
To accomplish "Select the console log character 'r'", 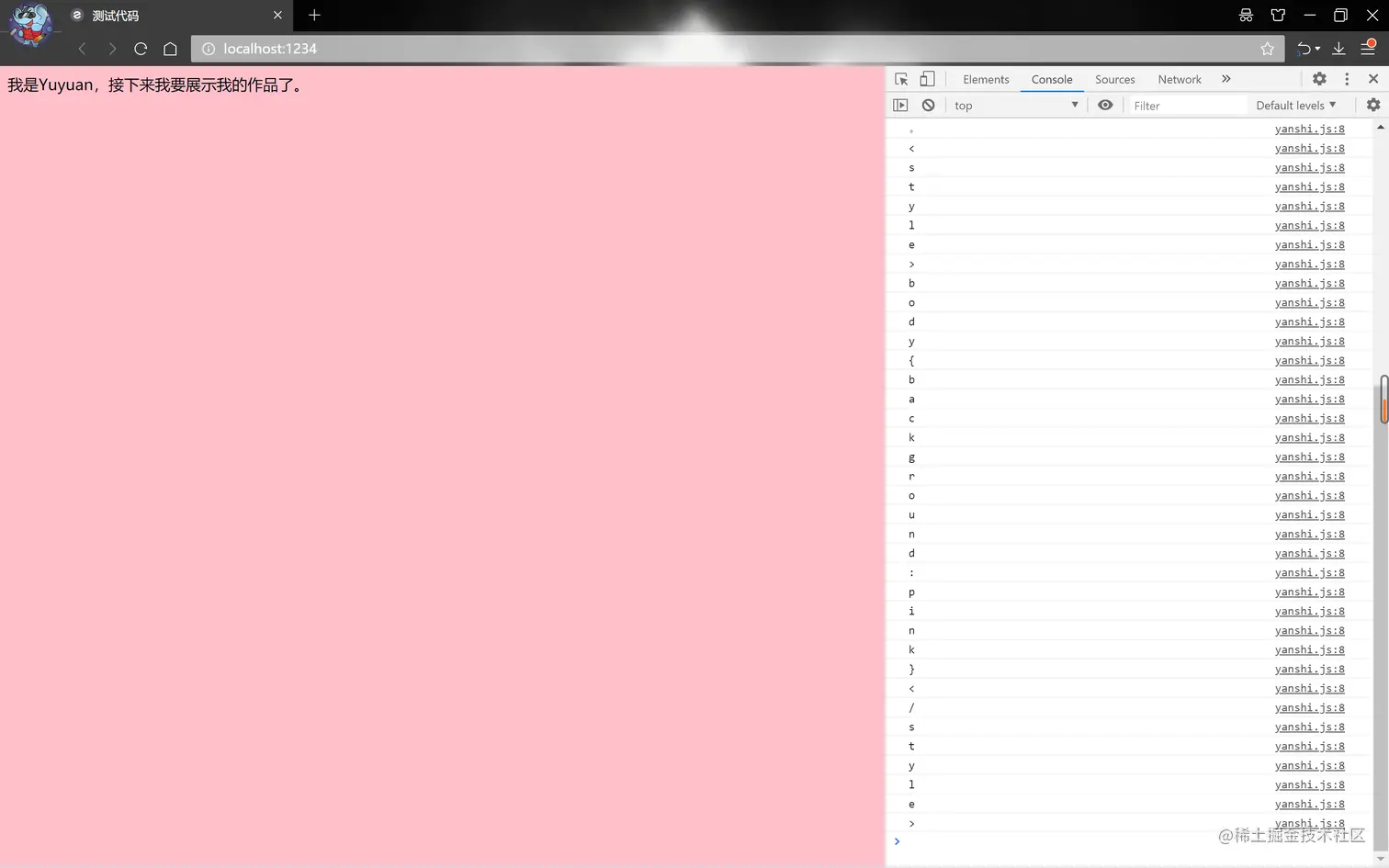I will (911, 476).
